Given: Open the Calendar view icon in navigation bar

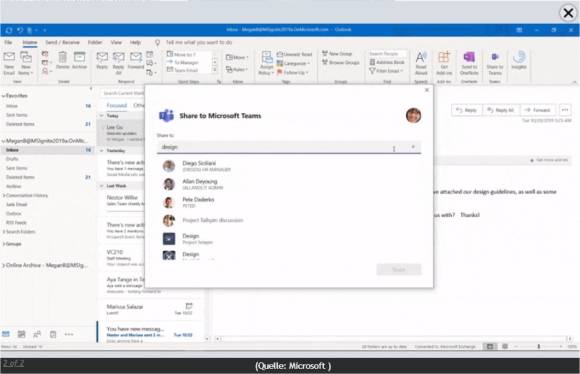Looking at the screenshot, I should point(21,334).
